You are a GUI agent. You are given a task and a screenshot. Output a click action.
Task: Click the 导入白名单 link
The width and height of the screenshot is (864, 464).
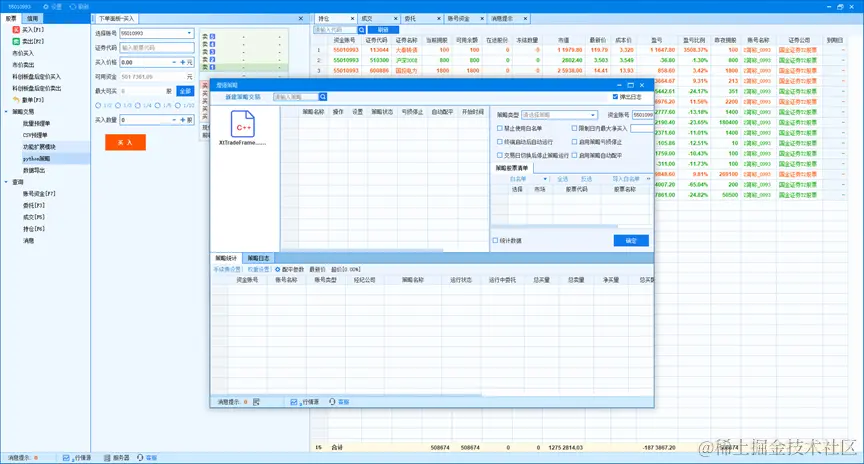[x=626, y=179]
